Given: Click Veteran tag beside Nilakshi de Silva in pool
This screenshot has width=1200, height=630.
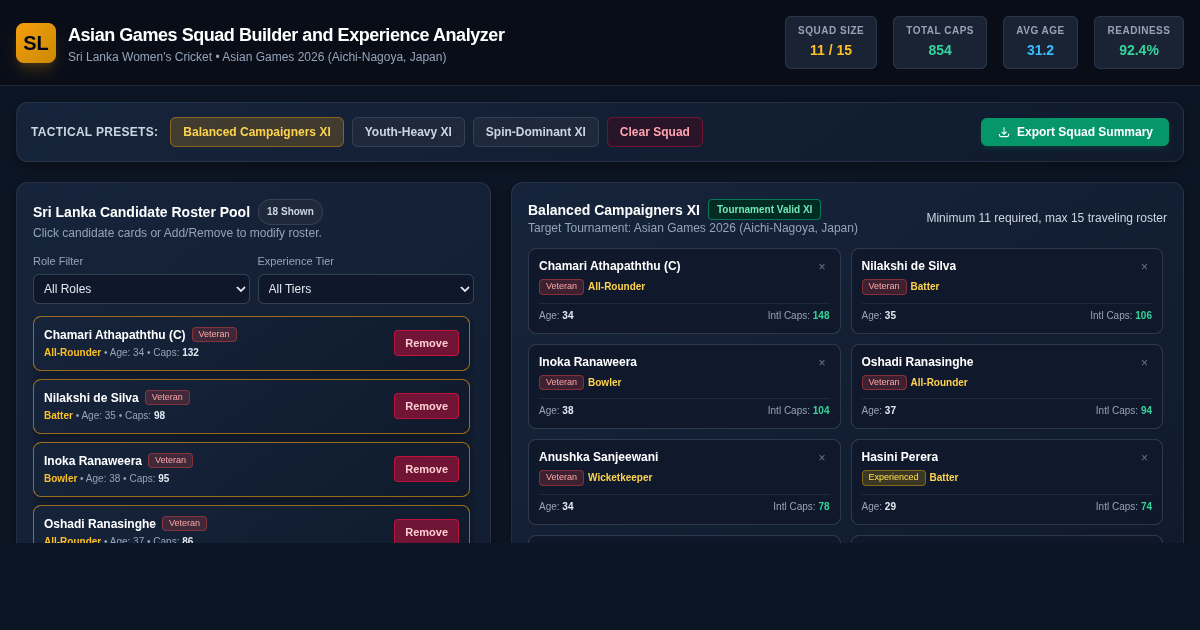Looking at the screenshot, I should tap(167, 397).
